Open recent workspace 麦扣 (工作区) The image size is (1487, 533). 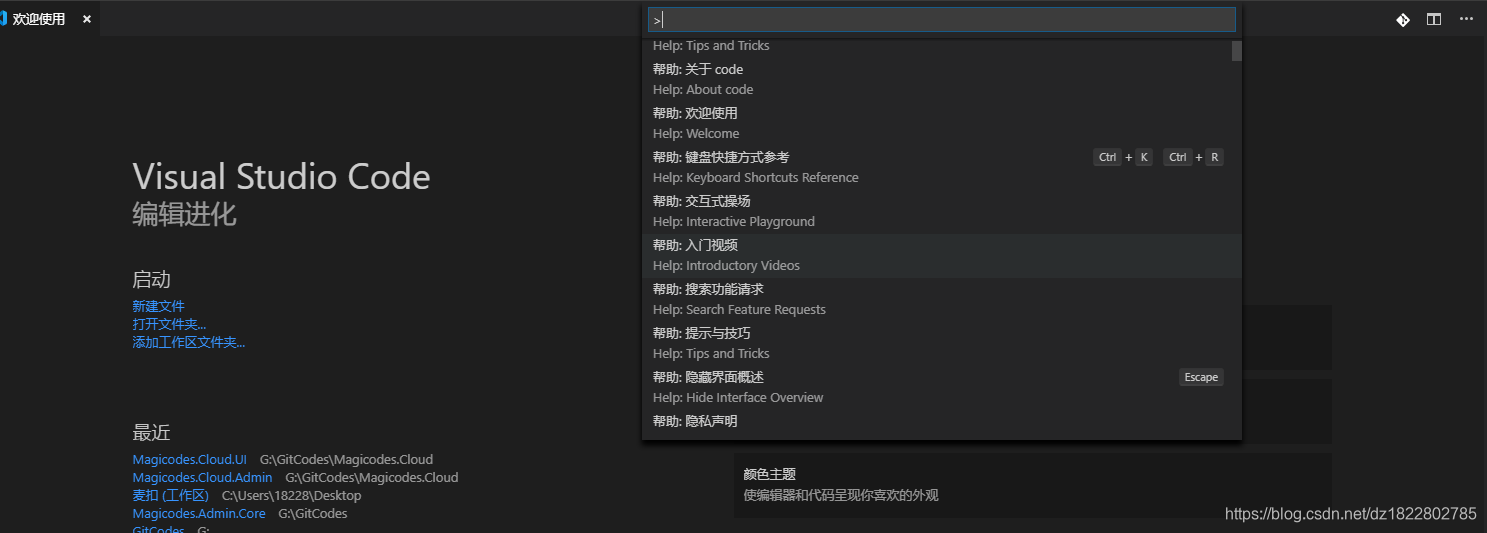click(x=170, y=496)
